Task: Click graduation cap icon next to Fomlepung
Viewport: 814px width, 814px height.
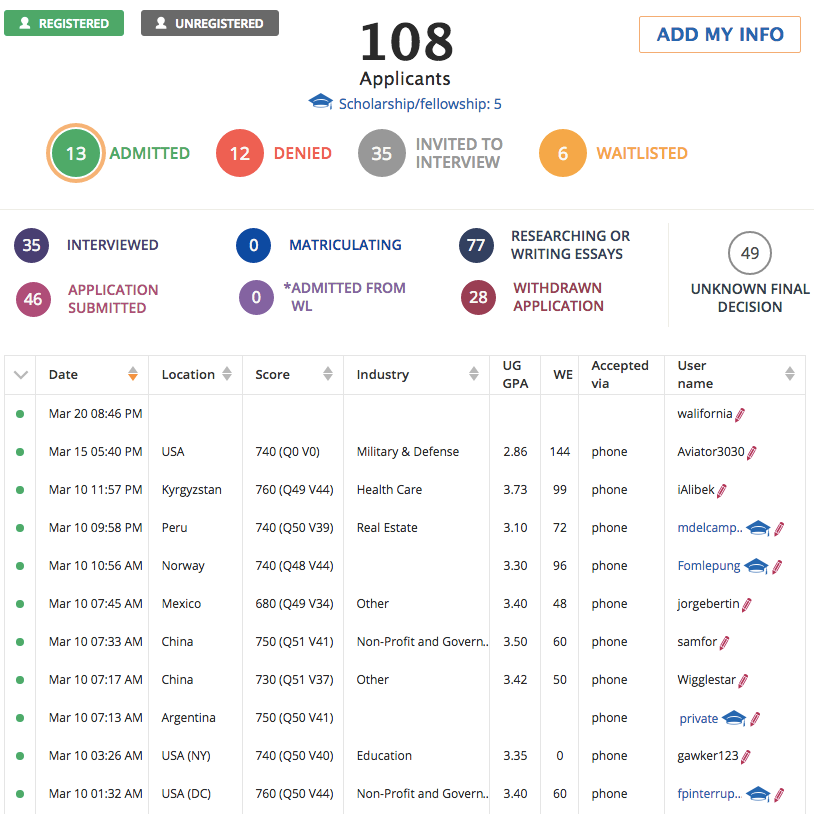Action: point(757,566)
